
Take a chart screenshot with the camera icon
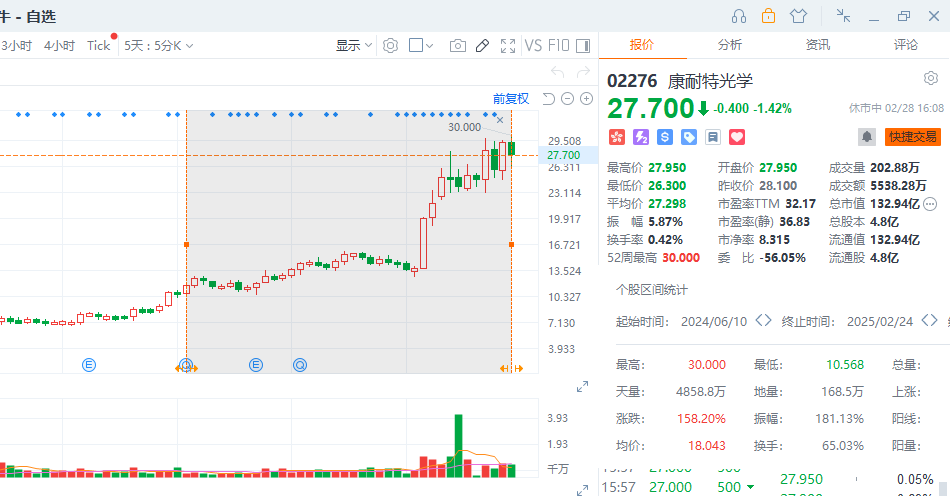tap(457, 45)
